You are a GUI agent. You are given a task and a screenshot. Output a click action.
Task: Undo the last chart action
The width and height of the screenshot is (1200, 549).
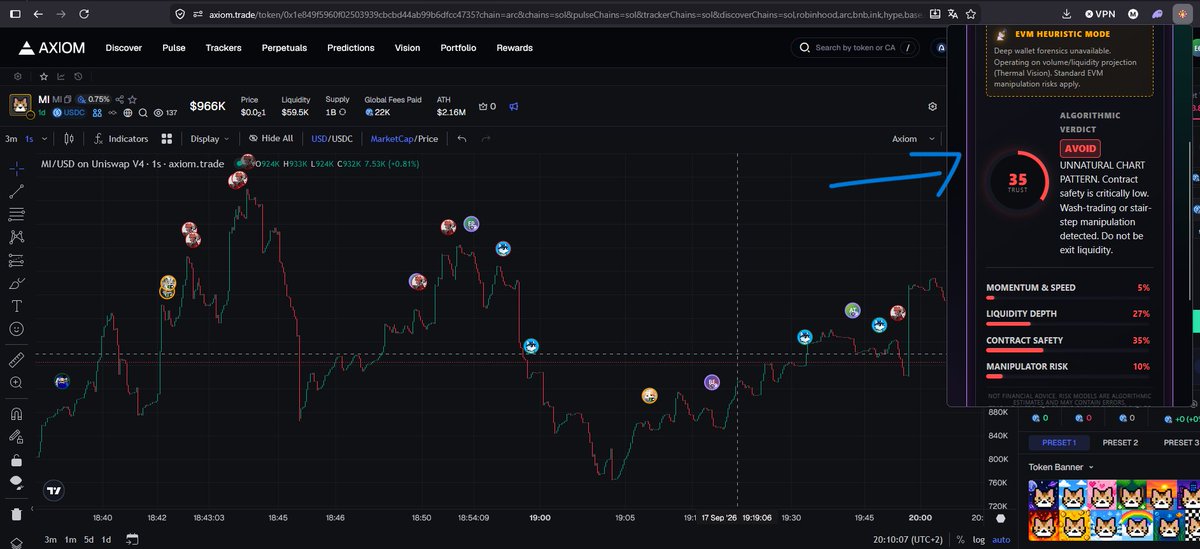click(x=462, y=139)
